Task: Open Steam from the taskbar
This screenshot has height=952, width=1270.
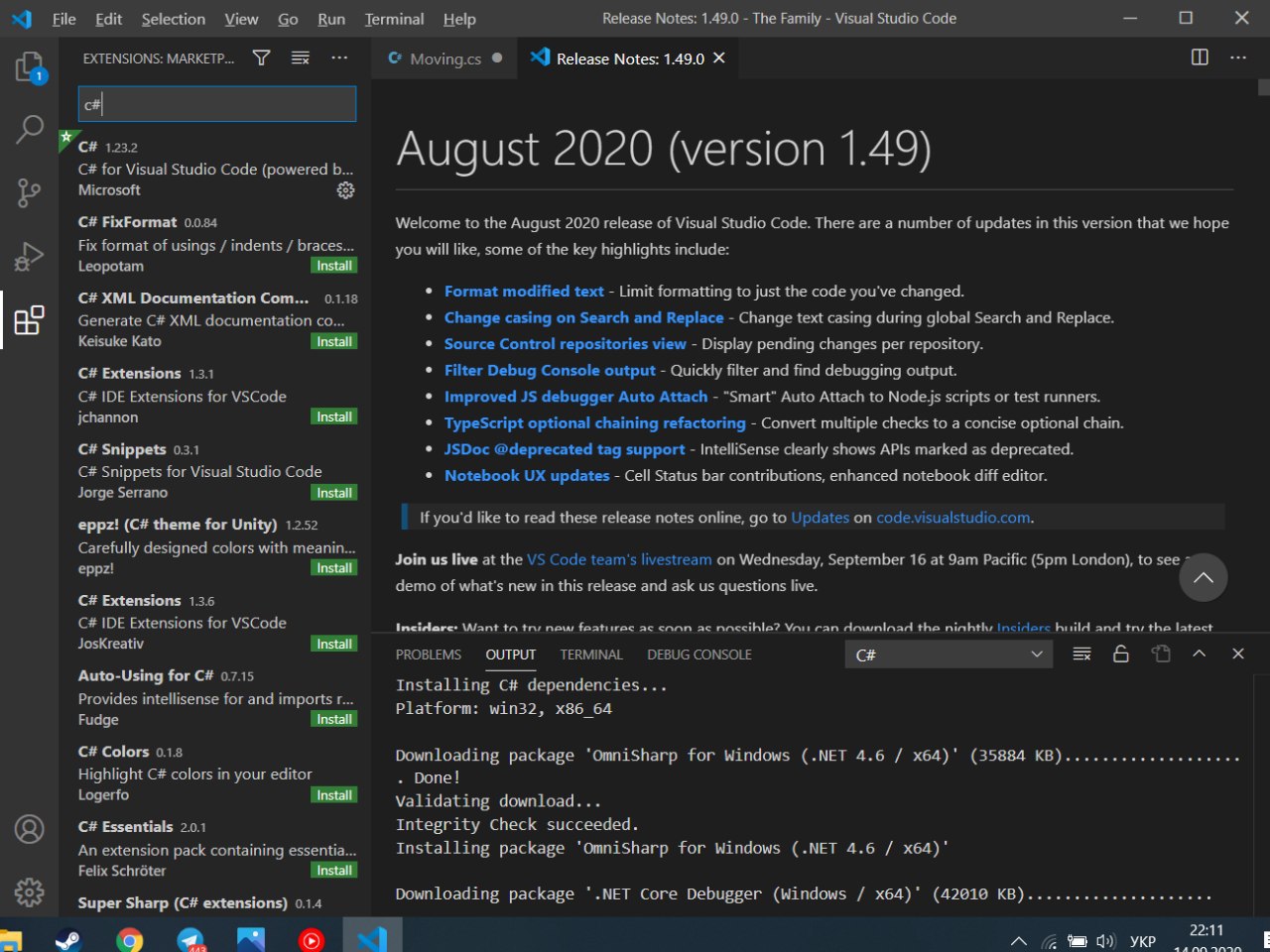Action: click(68, 939)
